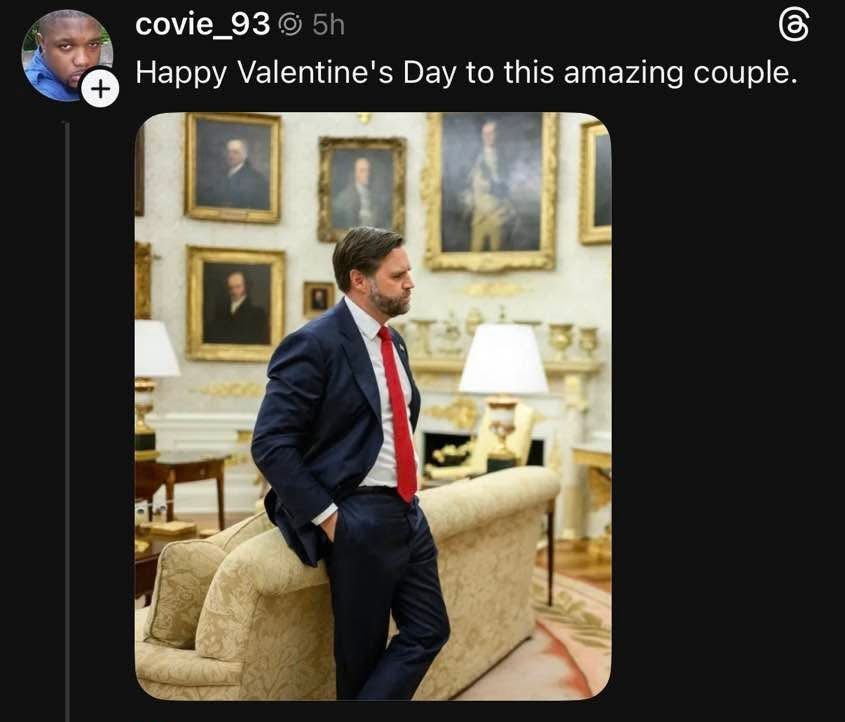
Task: Click the spiral badge beside covie_93
Action: 289,25
